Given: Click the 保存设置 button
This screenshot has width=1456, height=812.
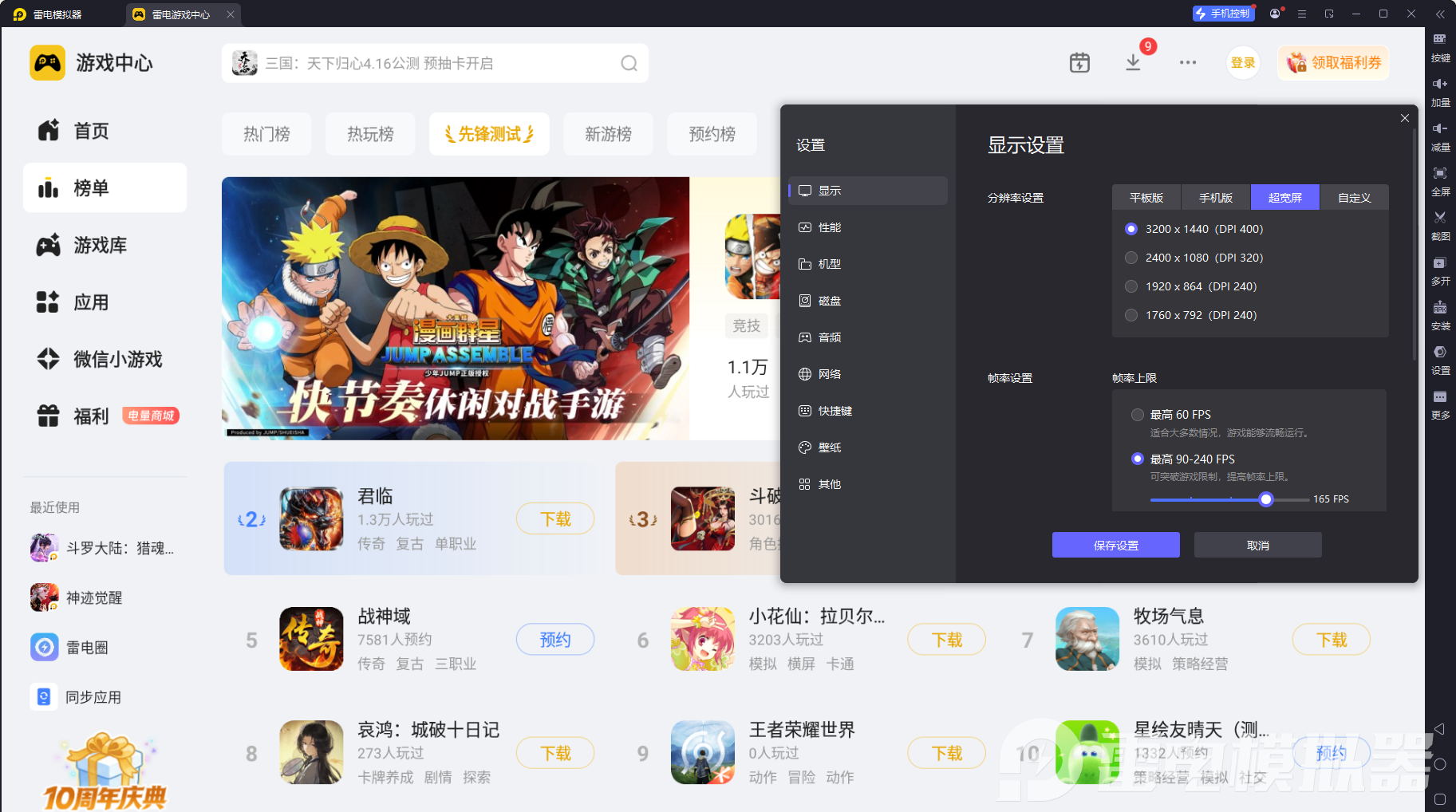Looking at the screenshot, I should pyautogui.click(x=1116, y=545).
